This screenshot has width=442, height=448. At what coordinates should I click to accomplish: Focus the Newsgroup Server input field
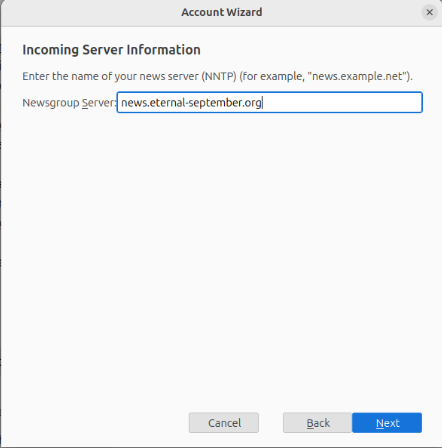click(270, 102)
